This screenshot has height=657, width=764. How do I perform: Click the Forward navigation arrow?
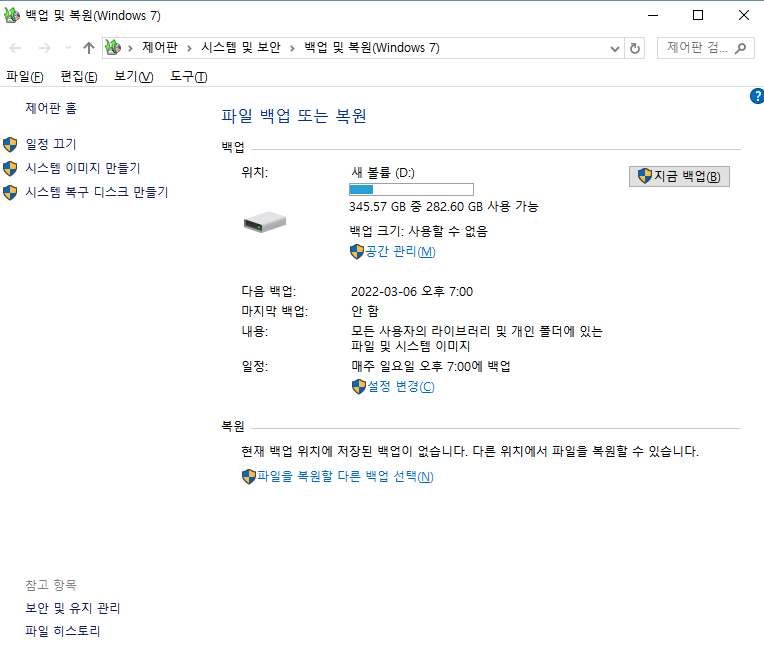pos(45,48)
